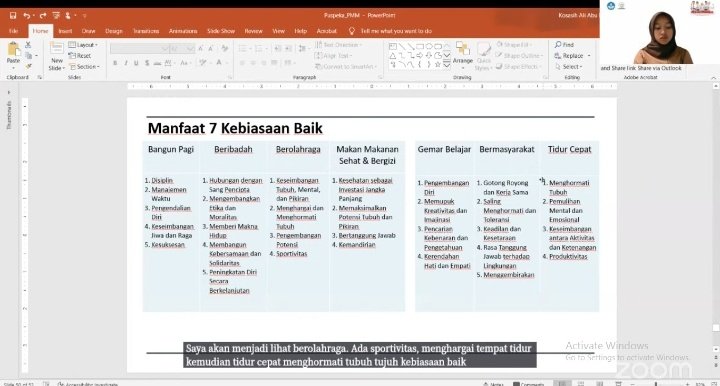The width and height of the screenshot is (720, 386).
Task: Open Shape Effects options
Action: click(519, 67)
